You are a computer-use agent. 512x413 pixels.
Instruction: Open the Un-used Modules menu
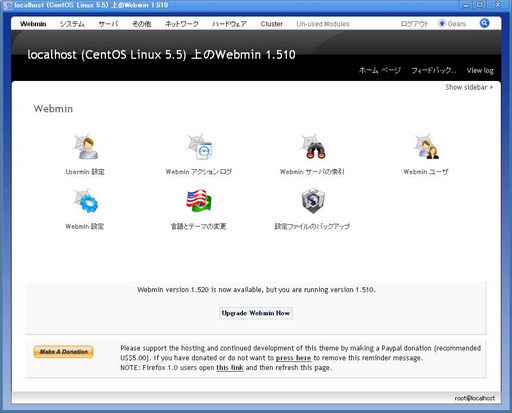(x=323, y=24)
